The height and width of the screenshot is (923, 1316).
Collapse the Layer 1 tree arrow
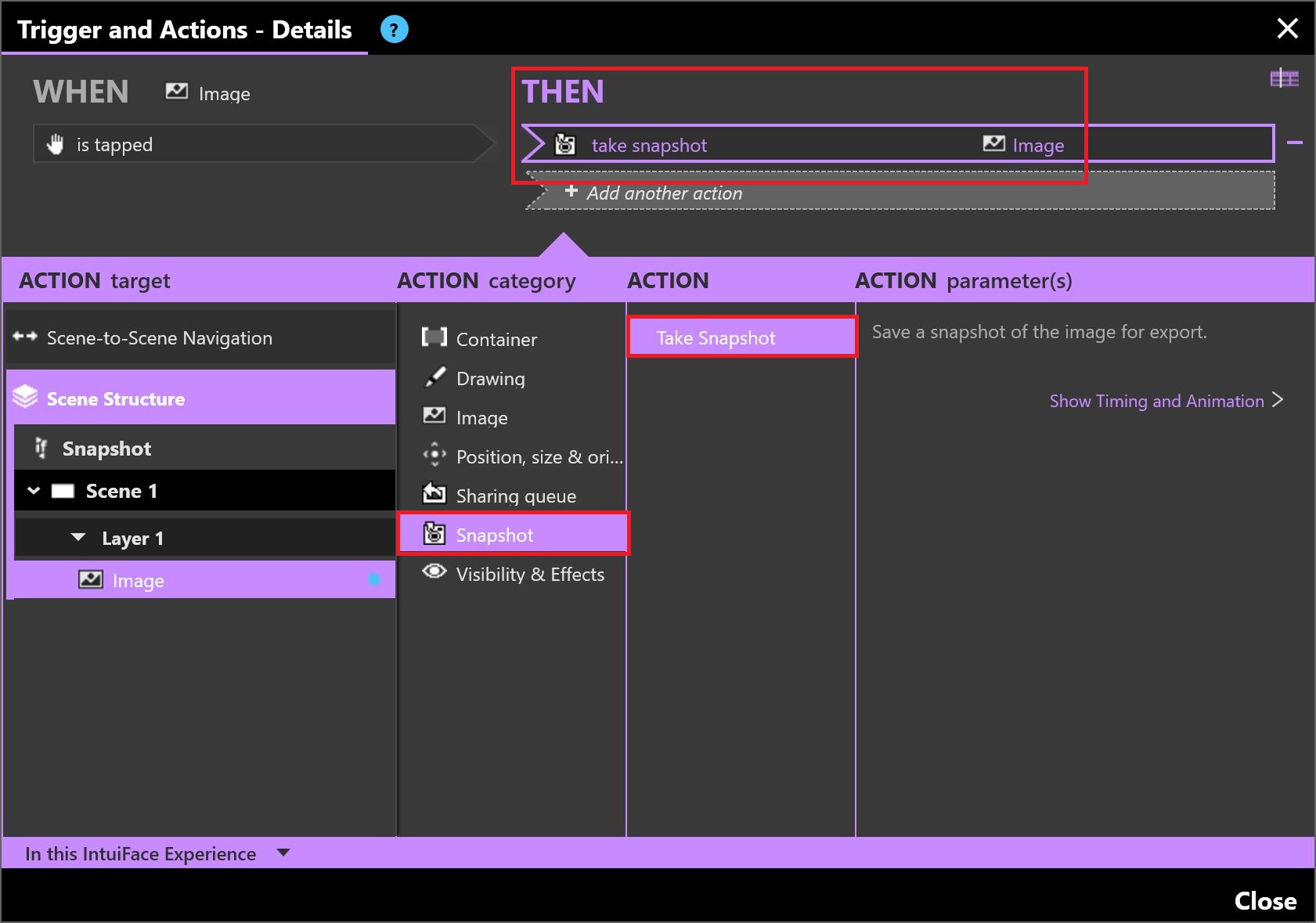tap(78, 538)
